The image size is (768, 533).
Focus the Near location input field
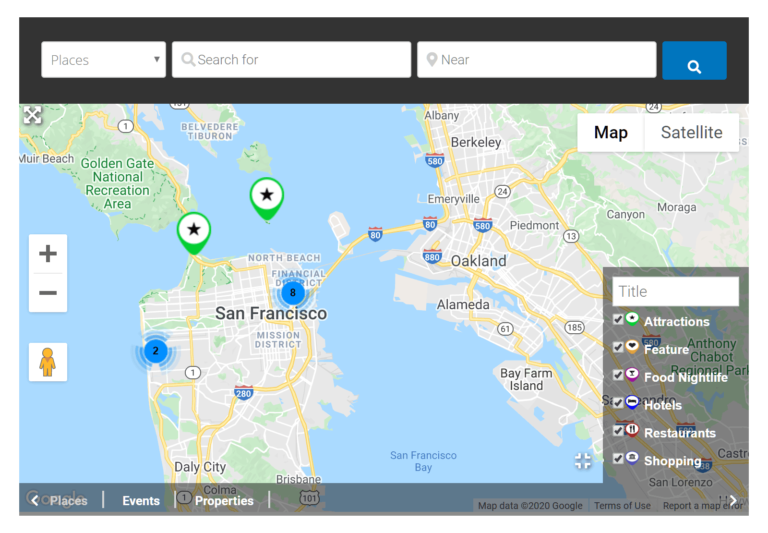(x=536, y=60)
